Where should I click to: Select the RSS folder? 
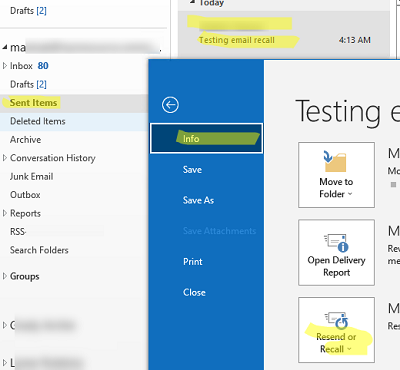18,231
